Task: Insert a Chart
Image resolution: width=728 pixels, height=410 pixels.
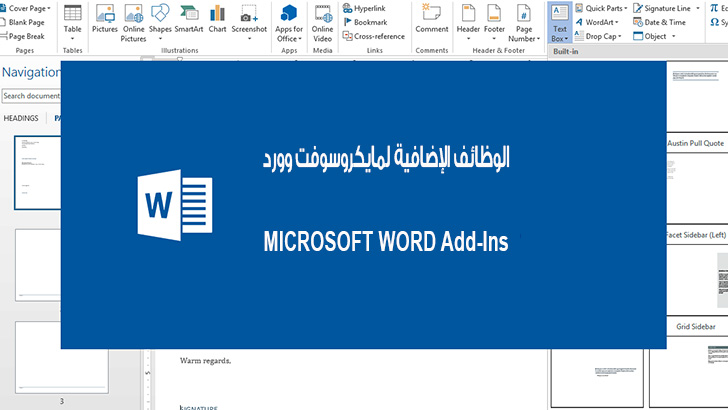Action: click(x=217, y=19)
